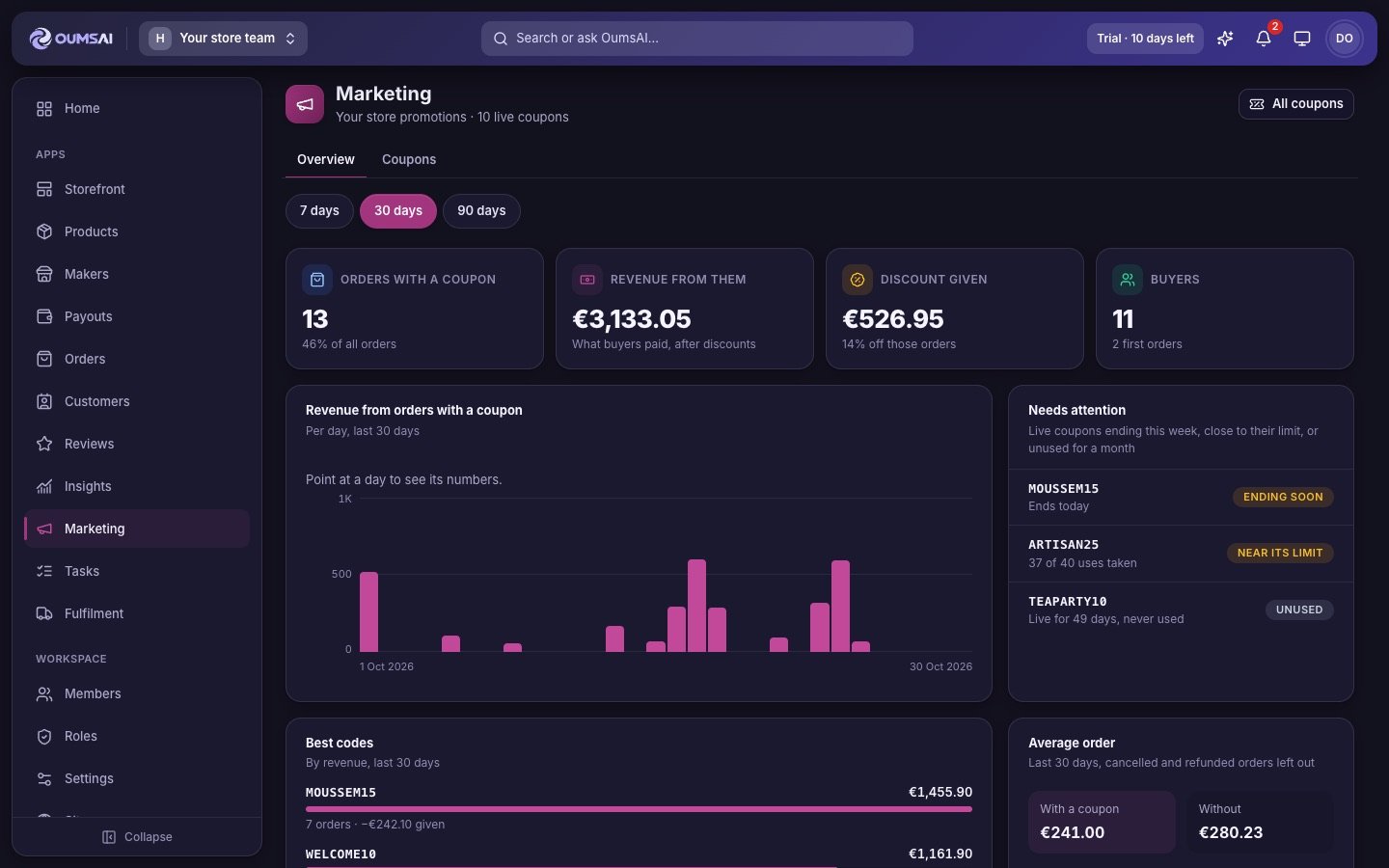1389x868 pixels.
Task: Select the 7 days range
Action: (x=319, y=211)
